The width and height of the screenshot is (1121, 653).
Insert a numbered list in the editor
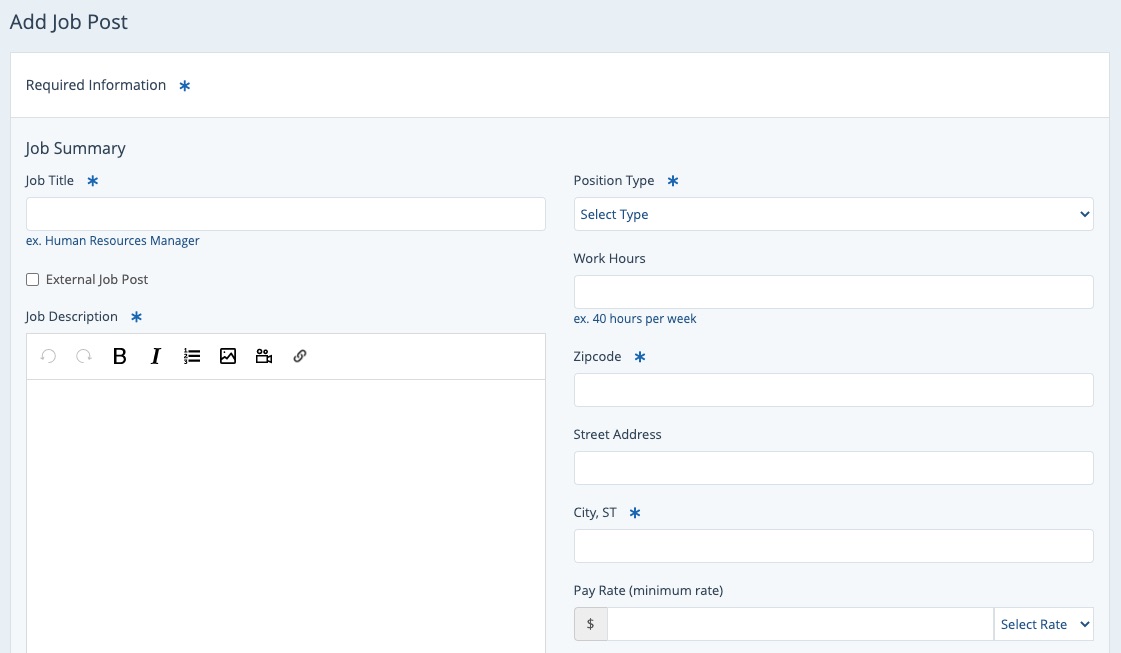(192, 356)
